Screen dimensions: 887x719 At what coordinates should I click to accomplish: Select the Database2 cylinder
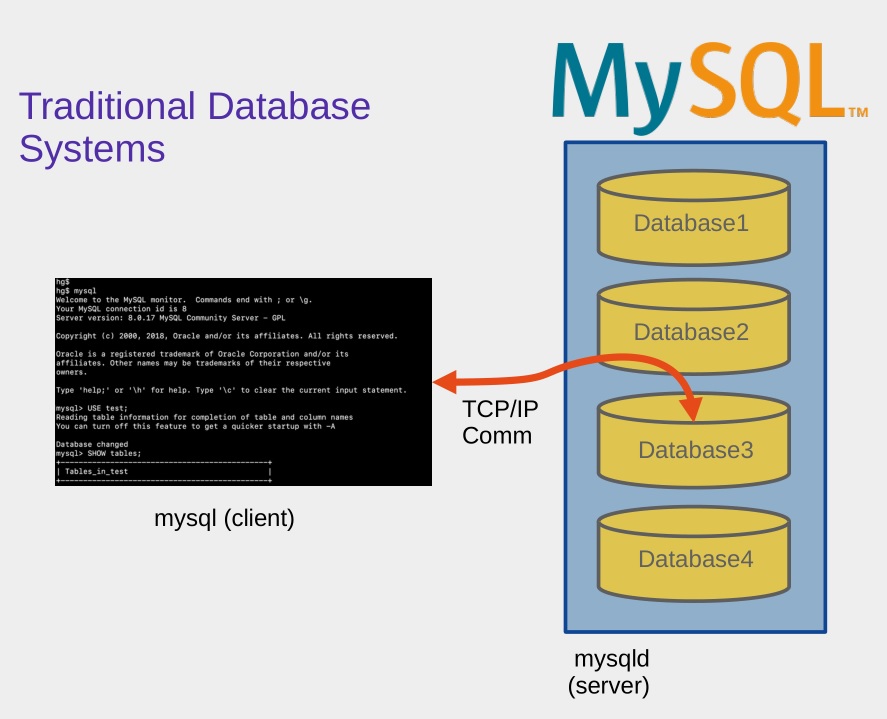point(694,326)
